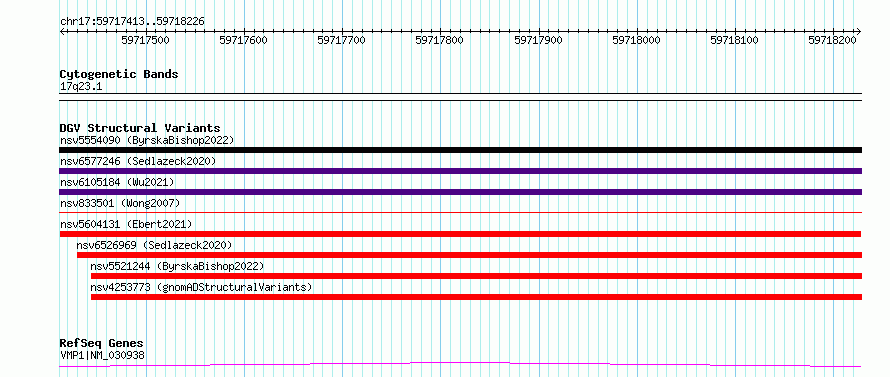Click ruler position 59717800
890x377 pixels.
coord(440,40)
